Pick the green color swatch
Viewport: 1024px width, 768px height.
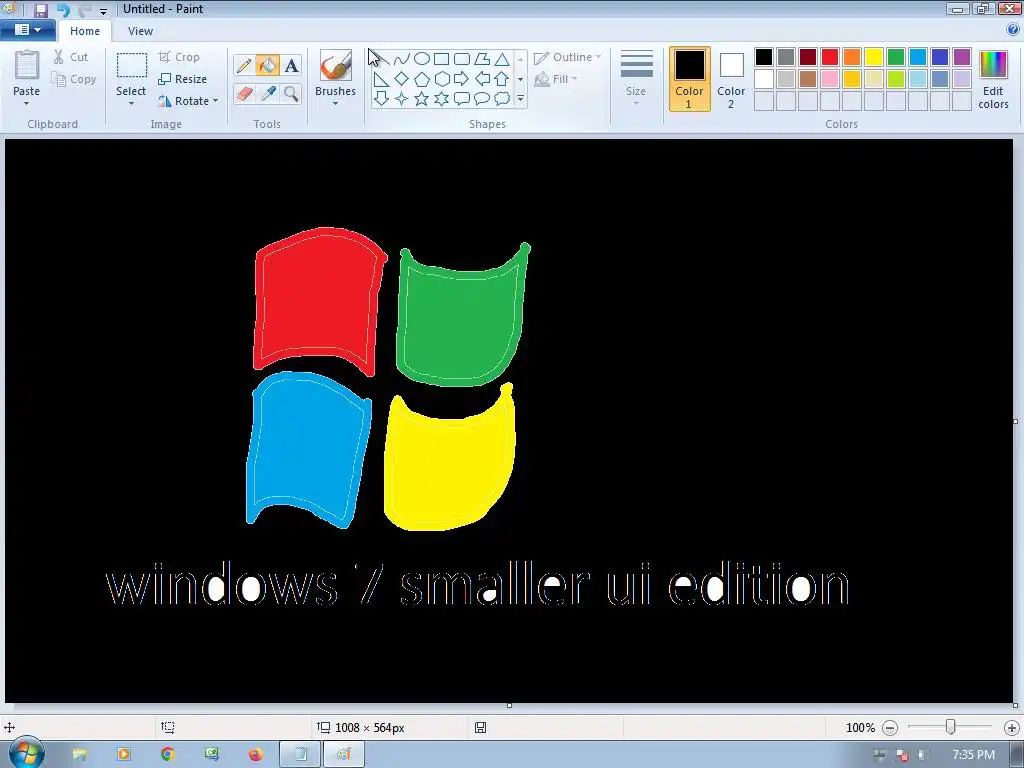point(896,57)
